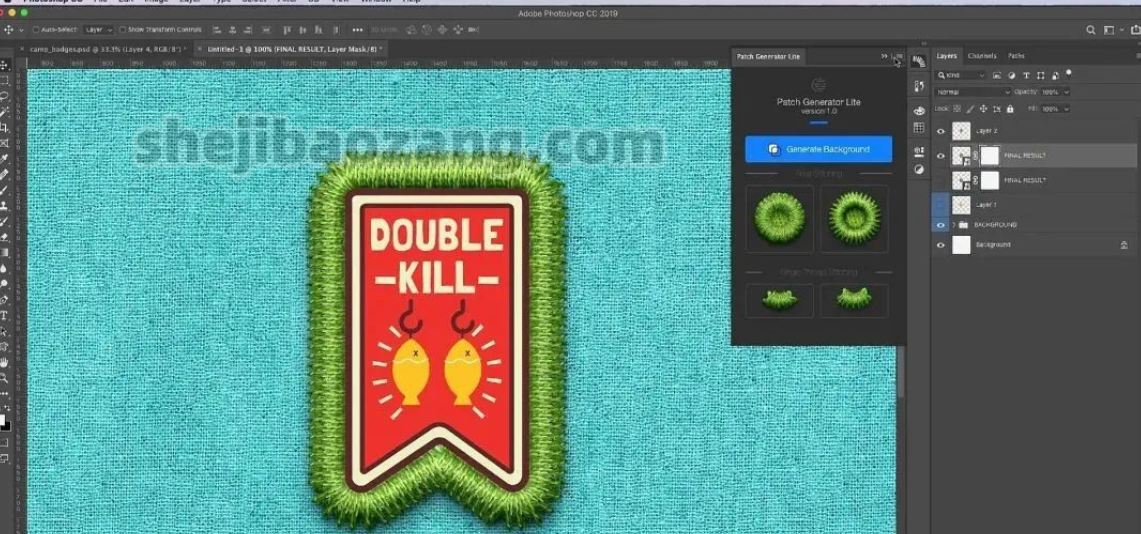Hide the bottom Background layer eye
This screenshot has width=1141, height=534.
(x=940, y=245)
